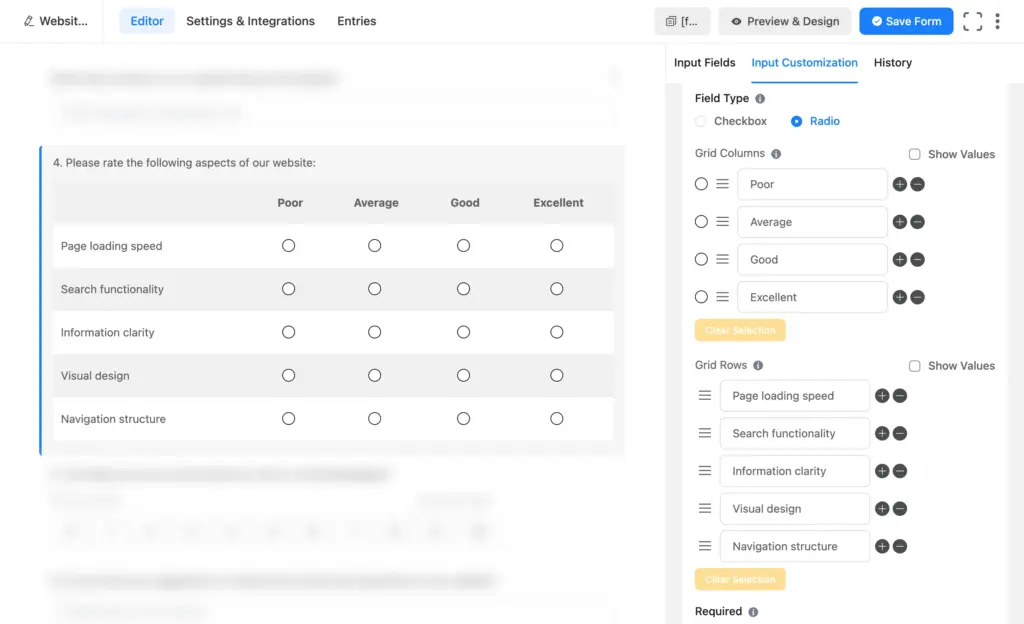Remove the Visual design row

[899, 508]
